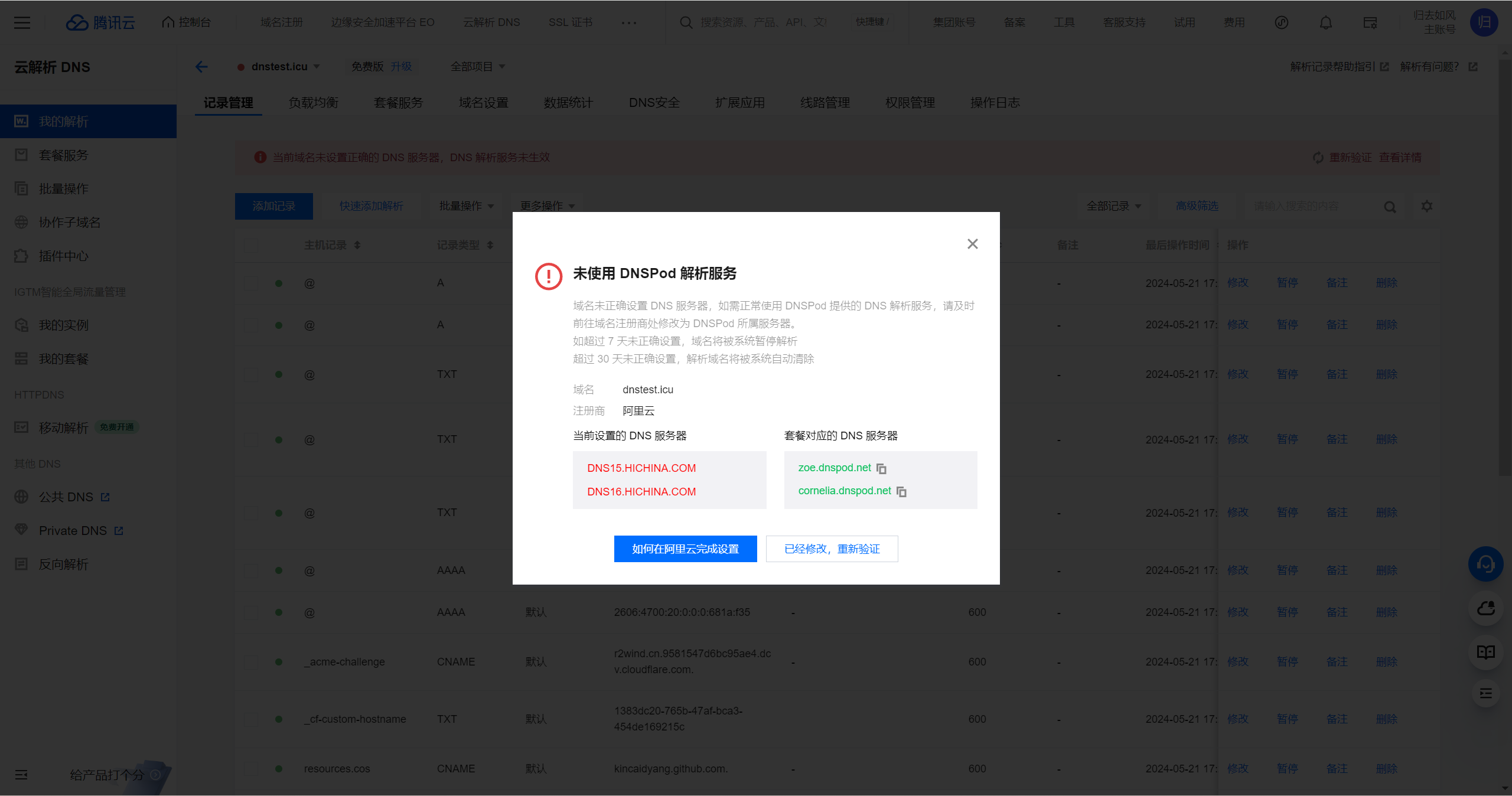This screenshot has width=1512, height=796.
Task: Open the hamburger menu at top left
Action: coord(22,22)
